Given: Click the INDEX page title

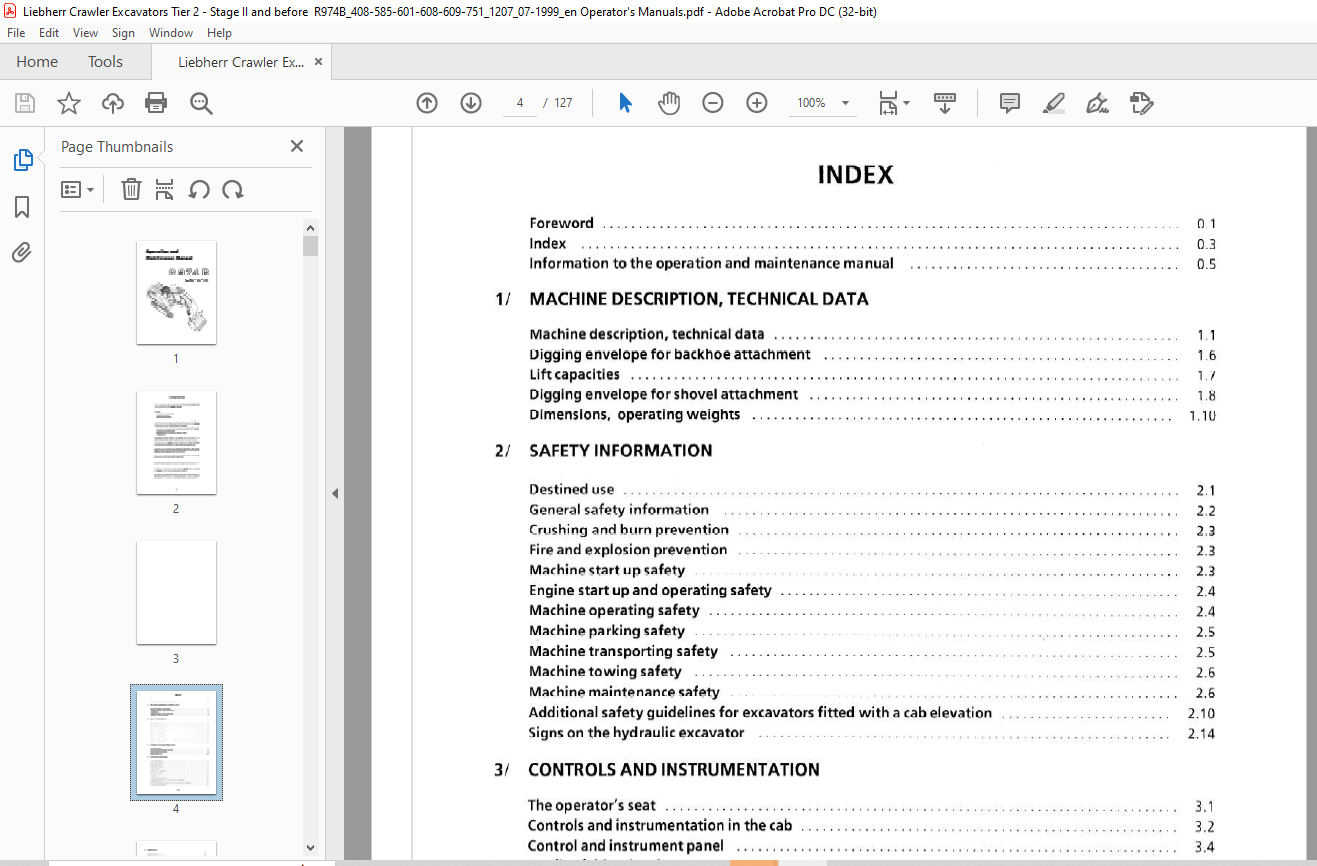Looking at the screenshot, I should (856, 175).
